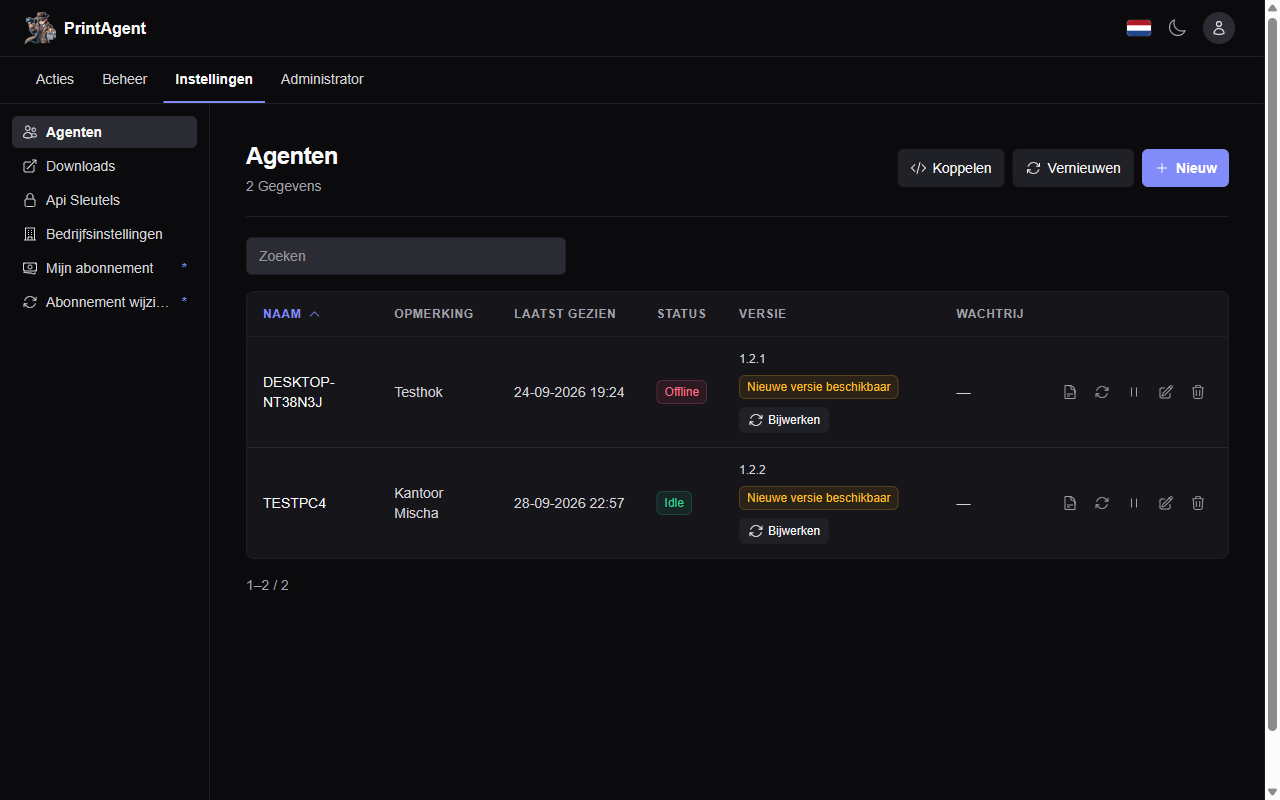1280x800 pixels.
Task: Open Downloads in the sidebar
Action: 104,166
